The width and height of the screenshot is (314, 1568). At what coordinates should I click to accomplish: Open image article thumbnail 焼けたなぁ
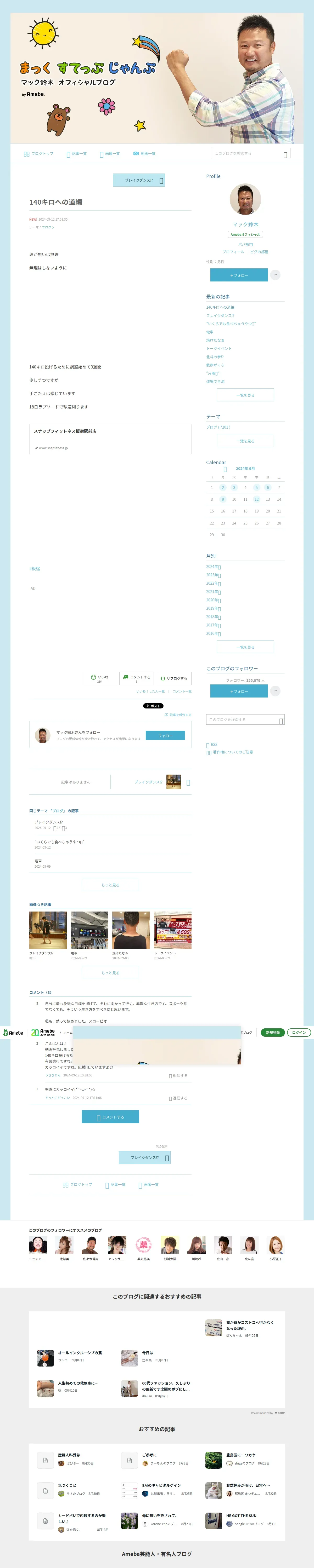[131, 931]
